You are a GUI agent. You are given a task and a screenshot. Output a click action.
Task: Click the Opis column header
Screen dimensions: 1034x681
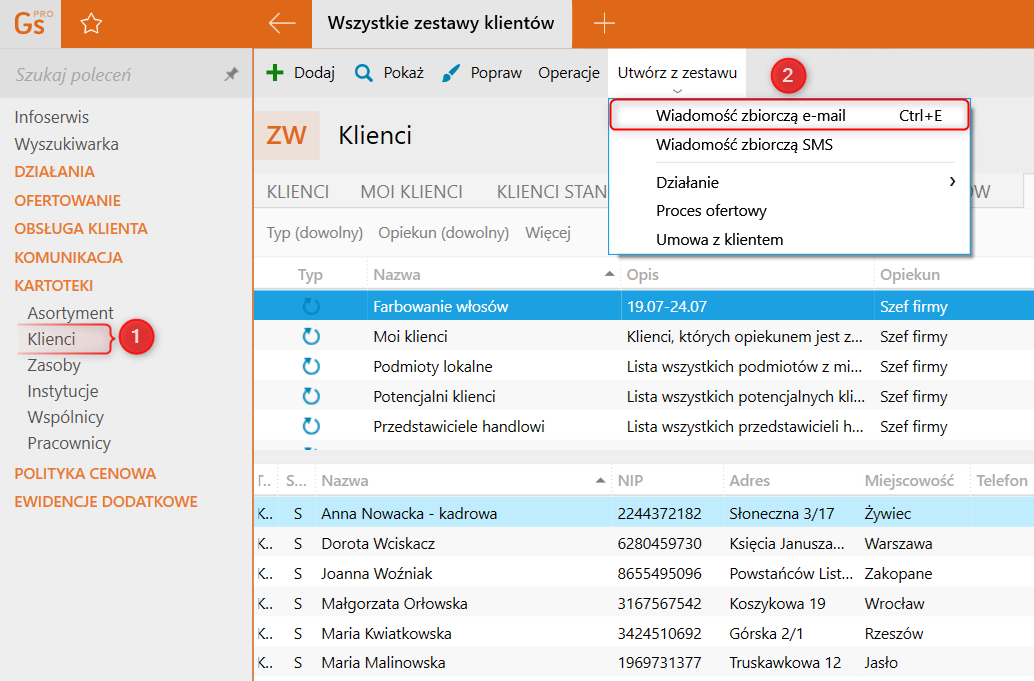point(747,274)
